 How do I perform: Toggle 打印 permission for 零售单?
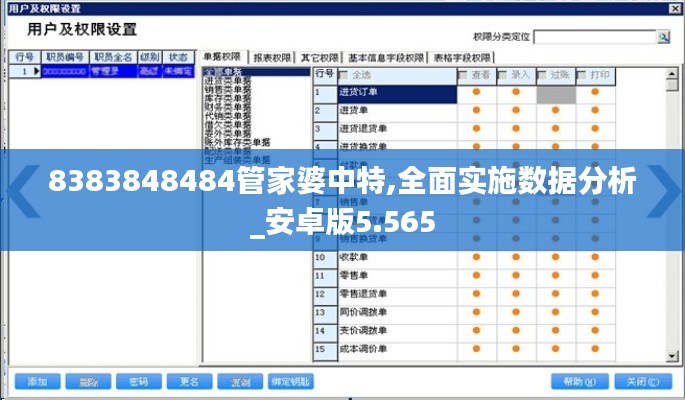595,276
